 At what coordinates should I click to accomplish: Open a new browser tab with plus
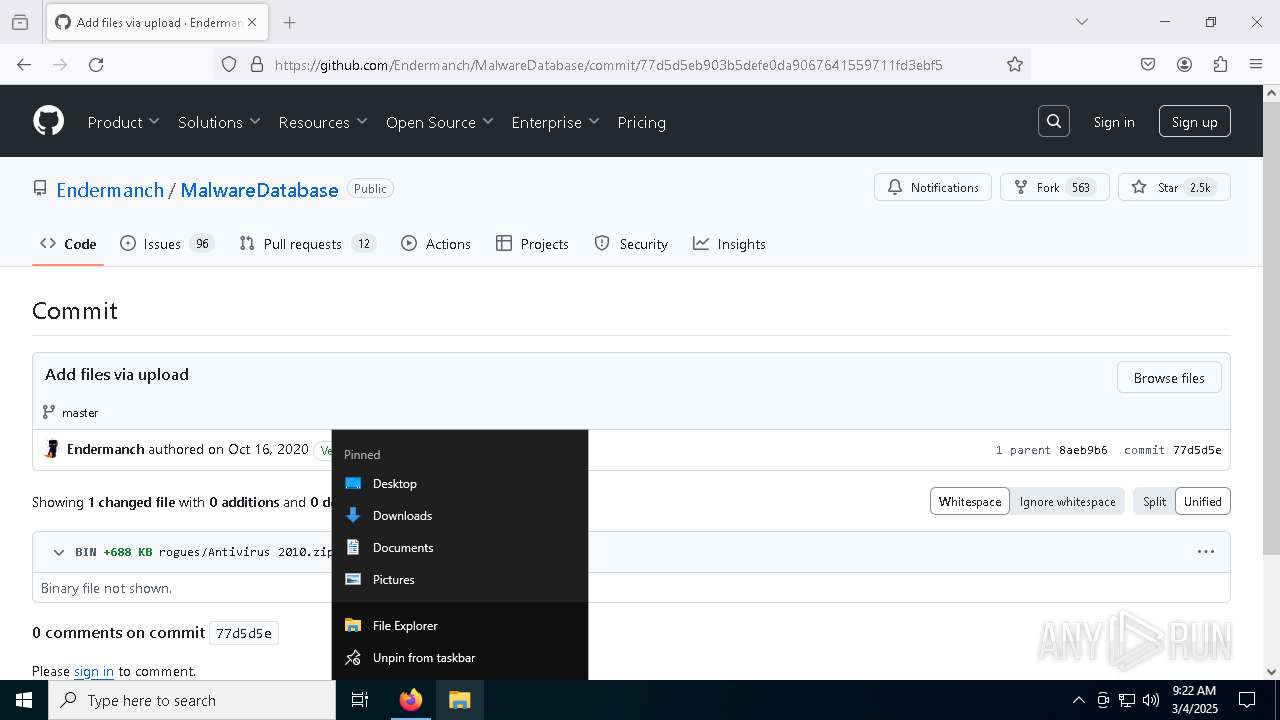pyautogui.click(x=289, y=22)
